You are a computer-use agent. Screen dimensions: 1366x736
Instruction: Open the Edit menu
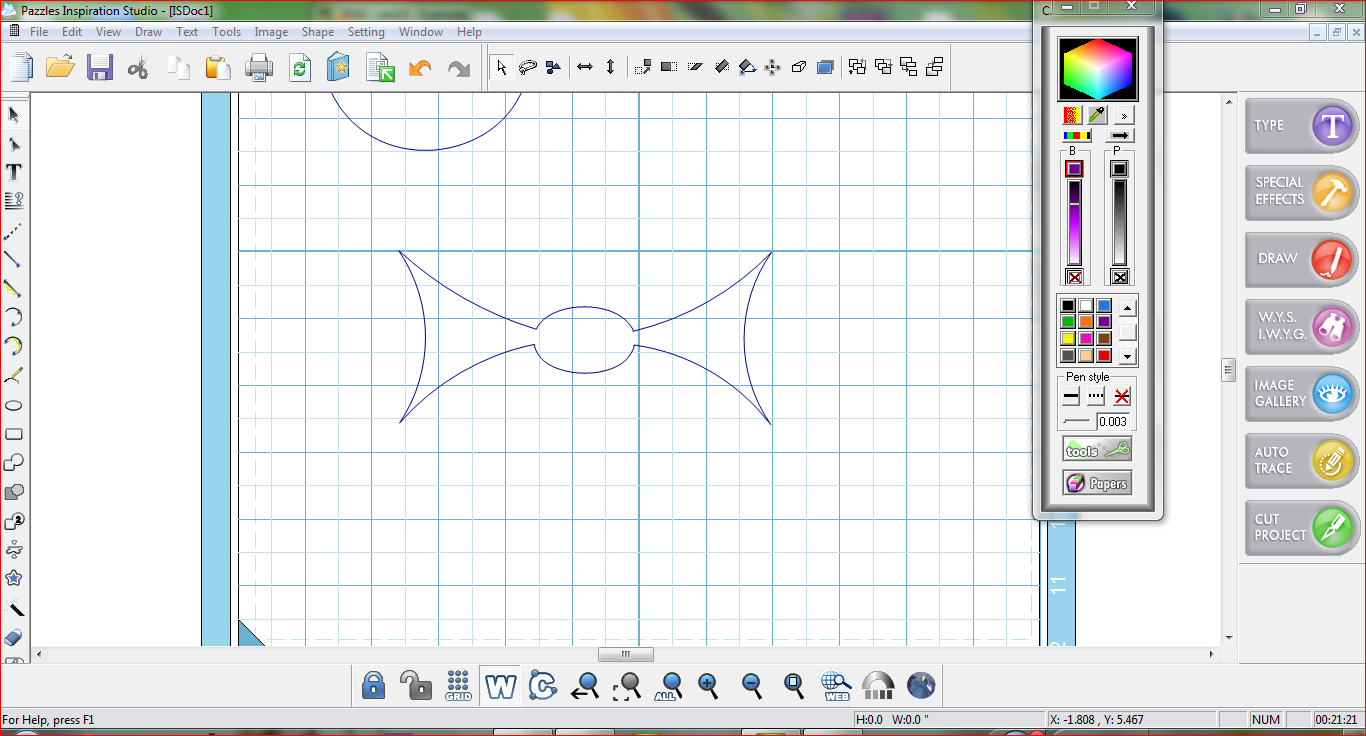[72, 32]
